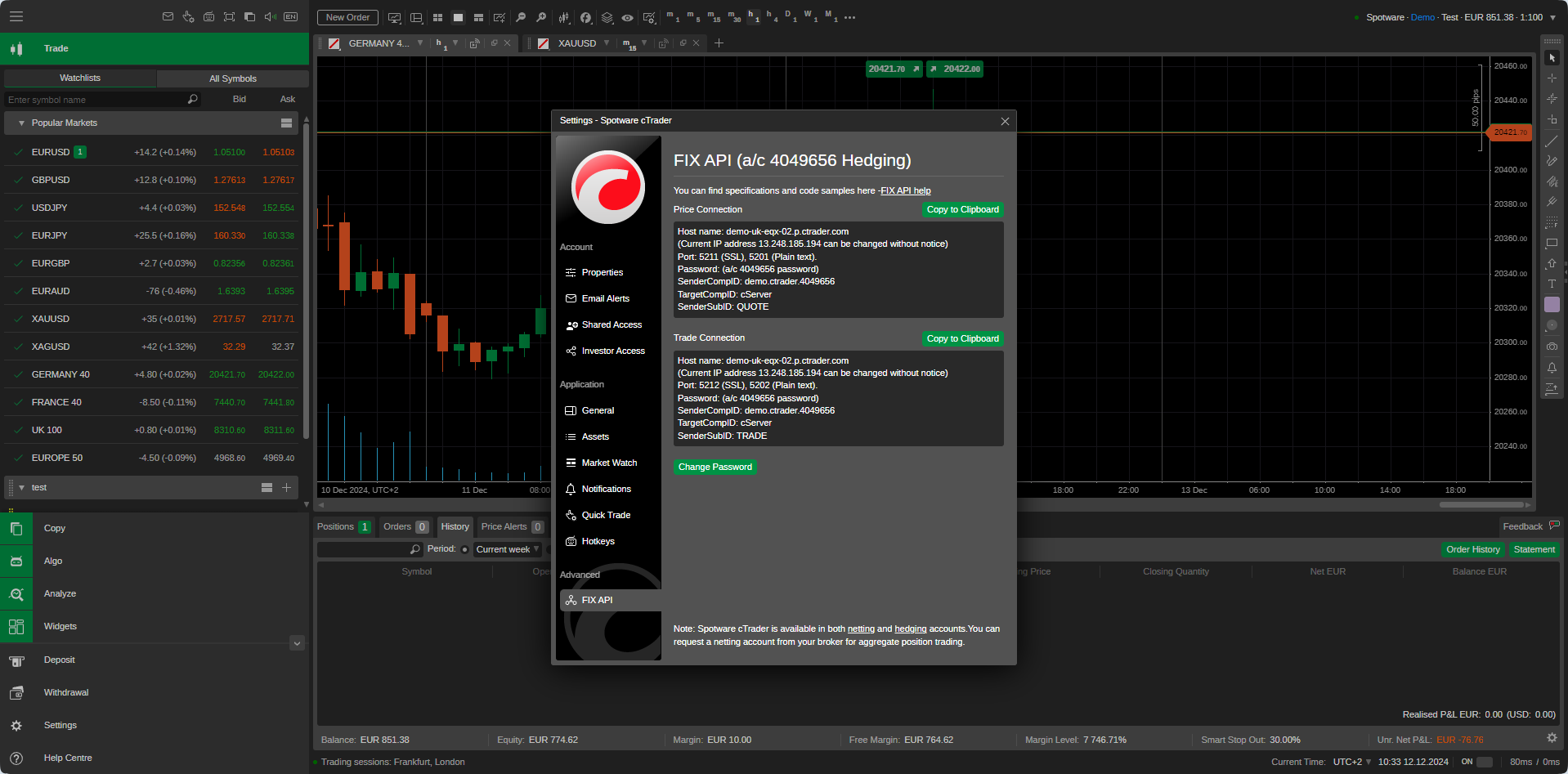Select the crosshair tool
This screenshot has height=774, width=1568.
pos(1552,78)
